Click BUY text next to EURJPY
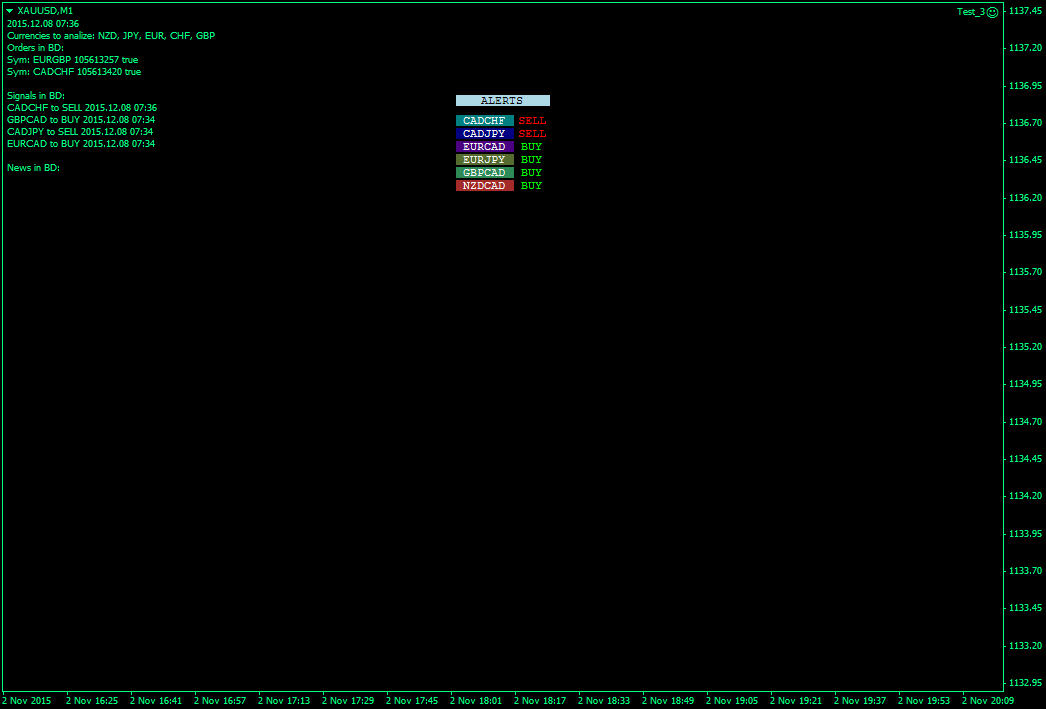 (x=531, y=159)
